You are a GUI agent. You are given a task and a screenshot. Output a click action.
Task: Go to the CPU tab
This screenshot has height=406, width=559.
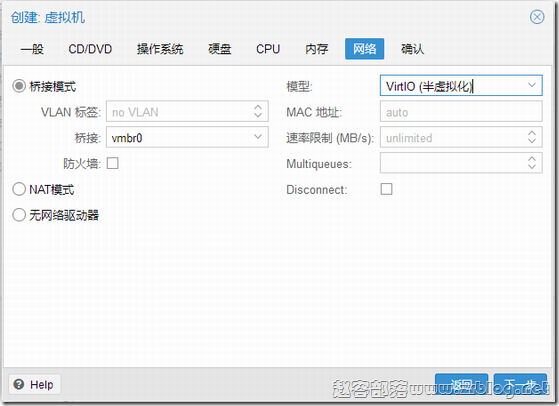268,49
